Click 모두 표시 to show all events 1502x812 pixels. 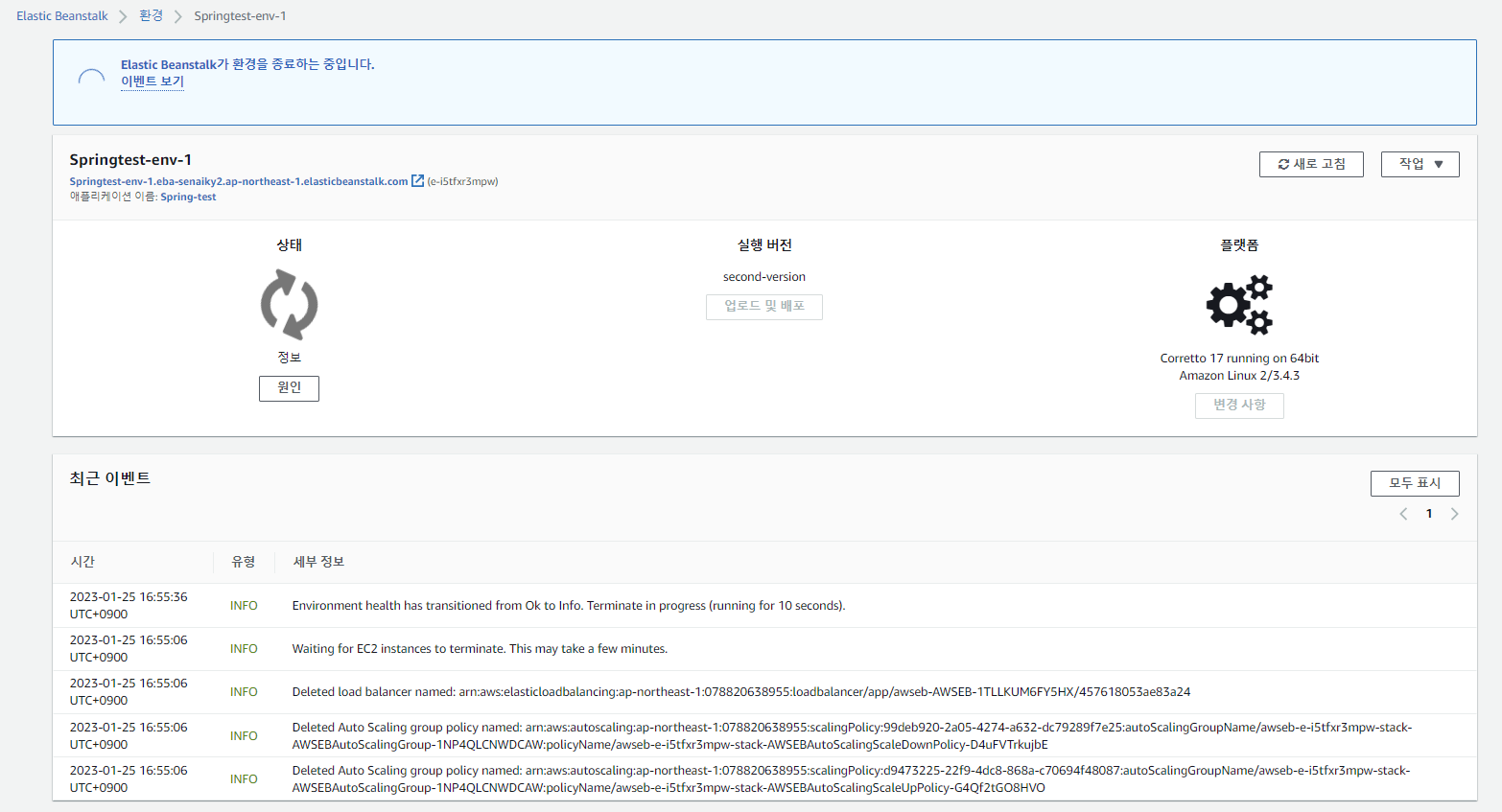pos(1415,483)
